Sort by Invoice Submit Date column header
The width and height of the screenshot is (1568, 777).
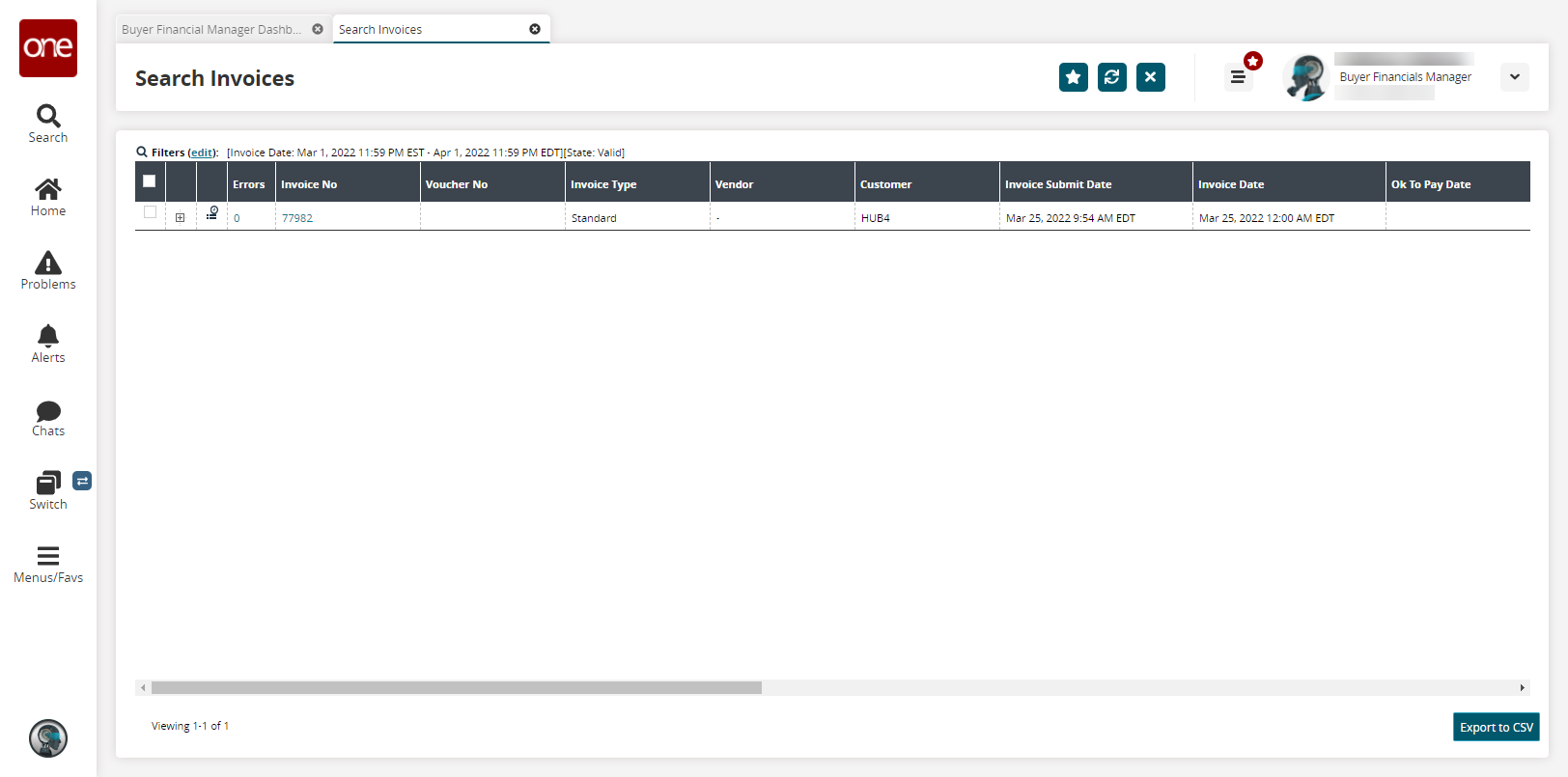point(1096,183)
